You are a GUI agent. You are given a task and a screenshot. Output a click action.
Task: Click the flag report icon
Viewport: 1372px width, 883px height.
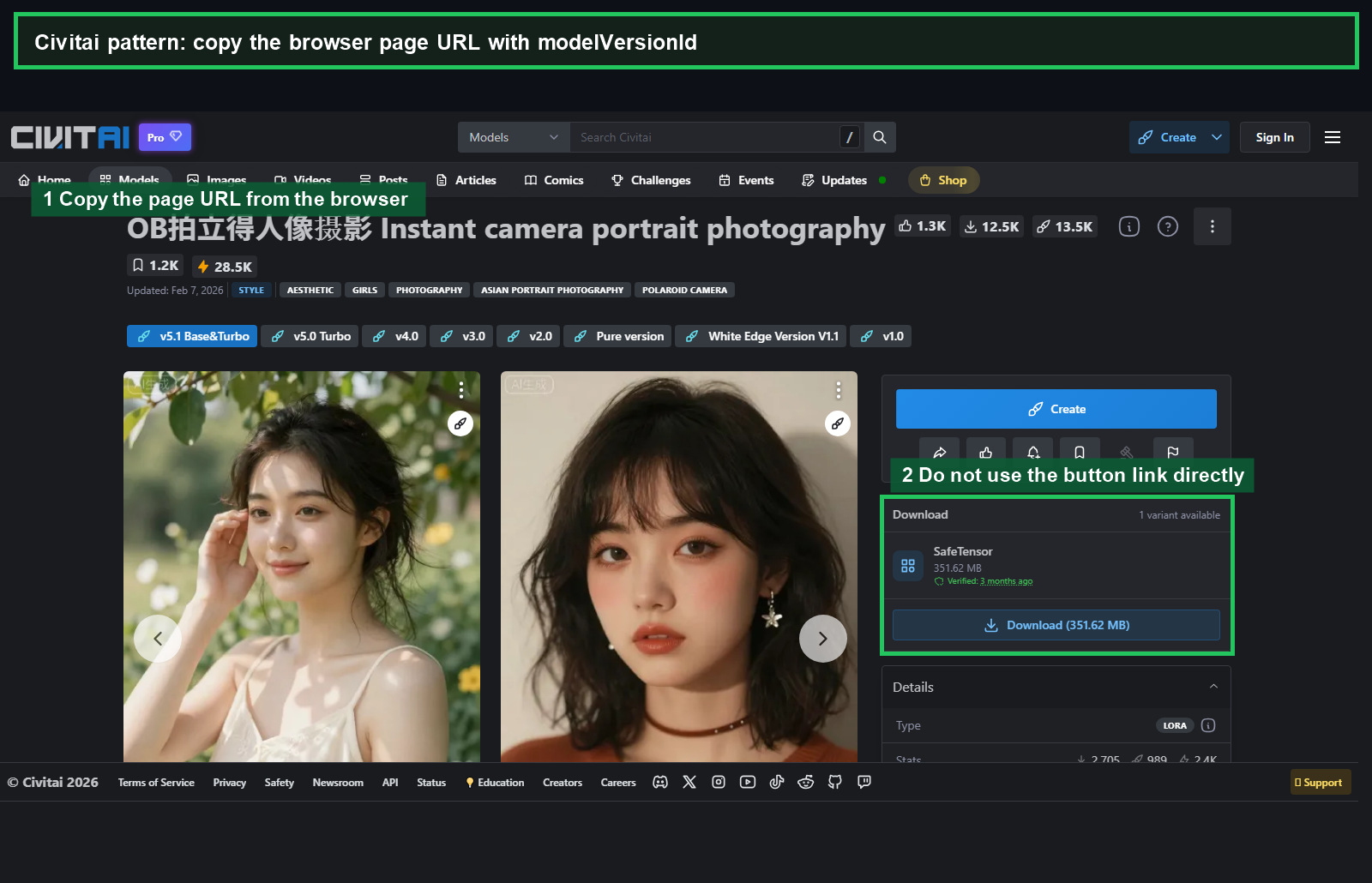1173,451
